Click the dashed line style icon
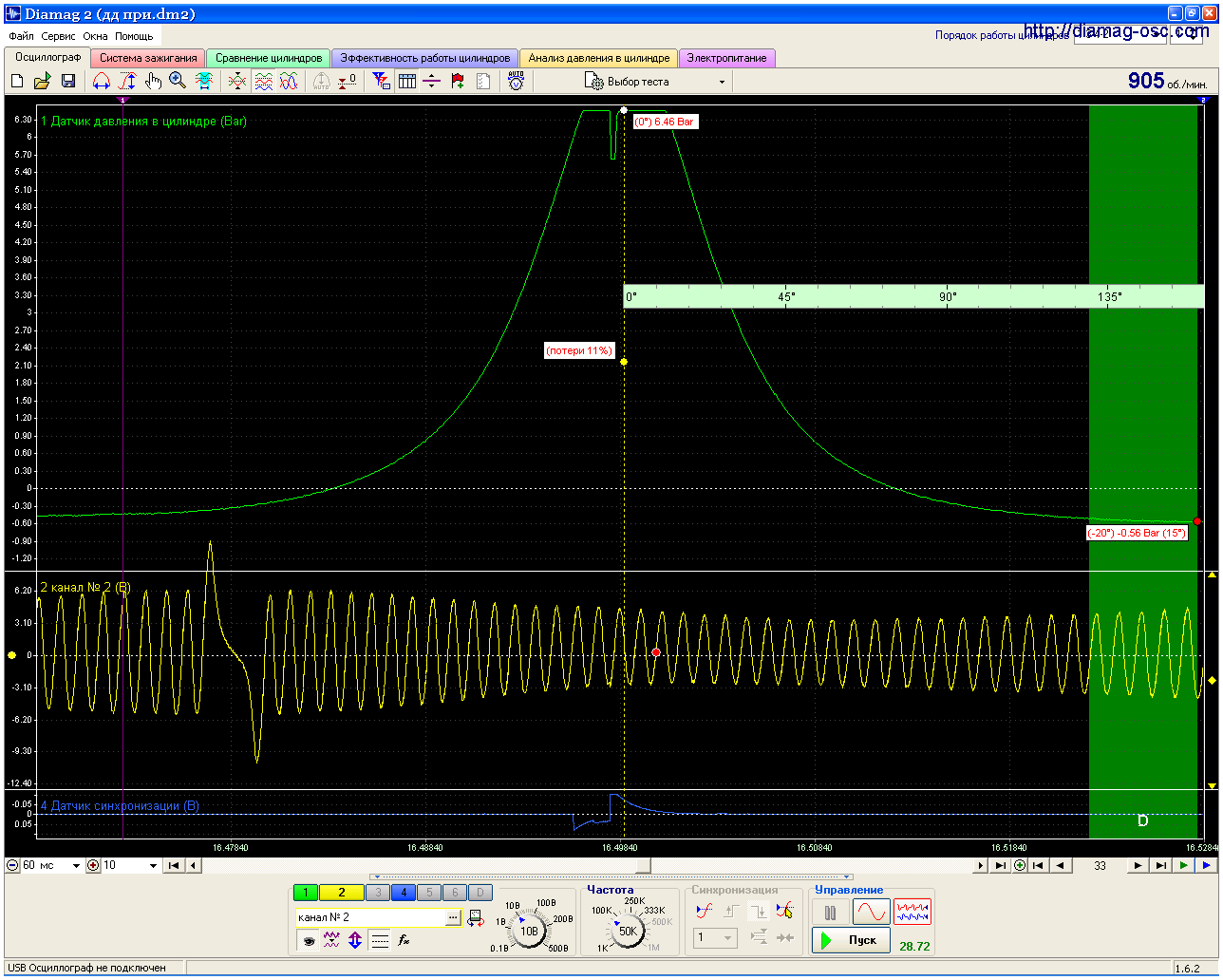Screen dimensions: 1223x980 (x=380, y=941)
